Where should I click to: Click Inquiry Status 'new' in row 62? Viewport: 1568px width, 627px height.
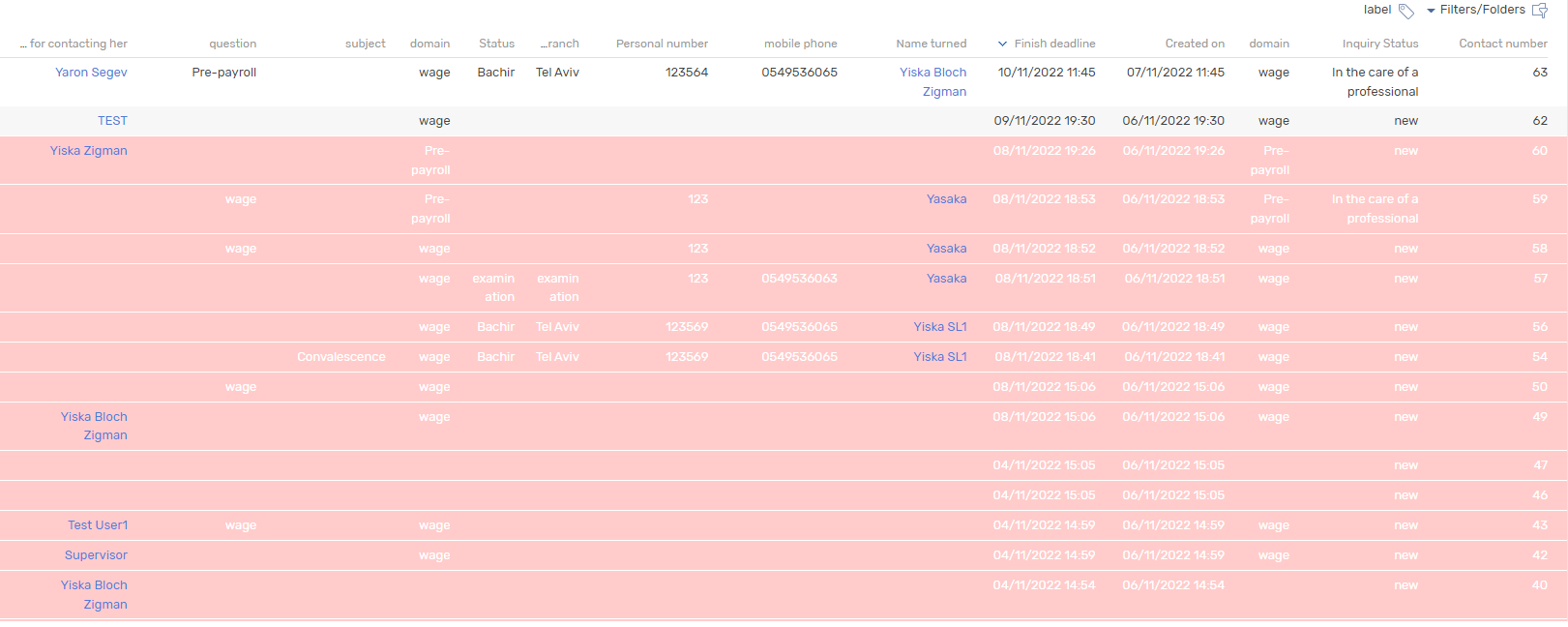click(x=1406, y=121)
